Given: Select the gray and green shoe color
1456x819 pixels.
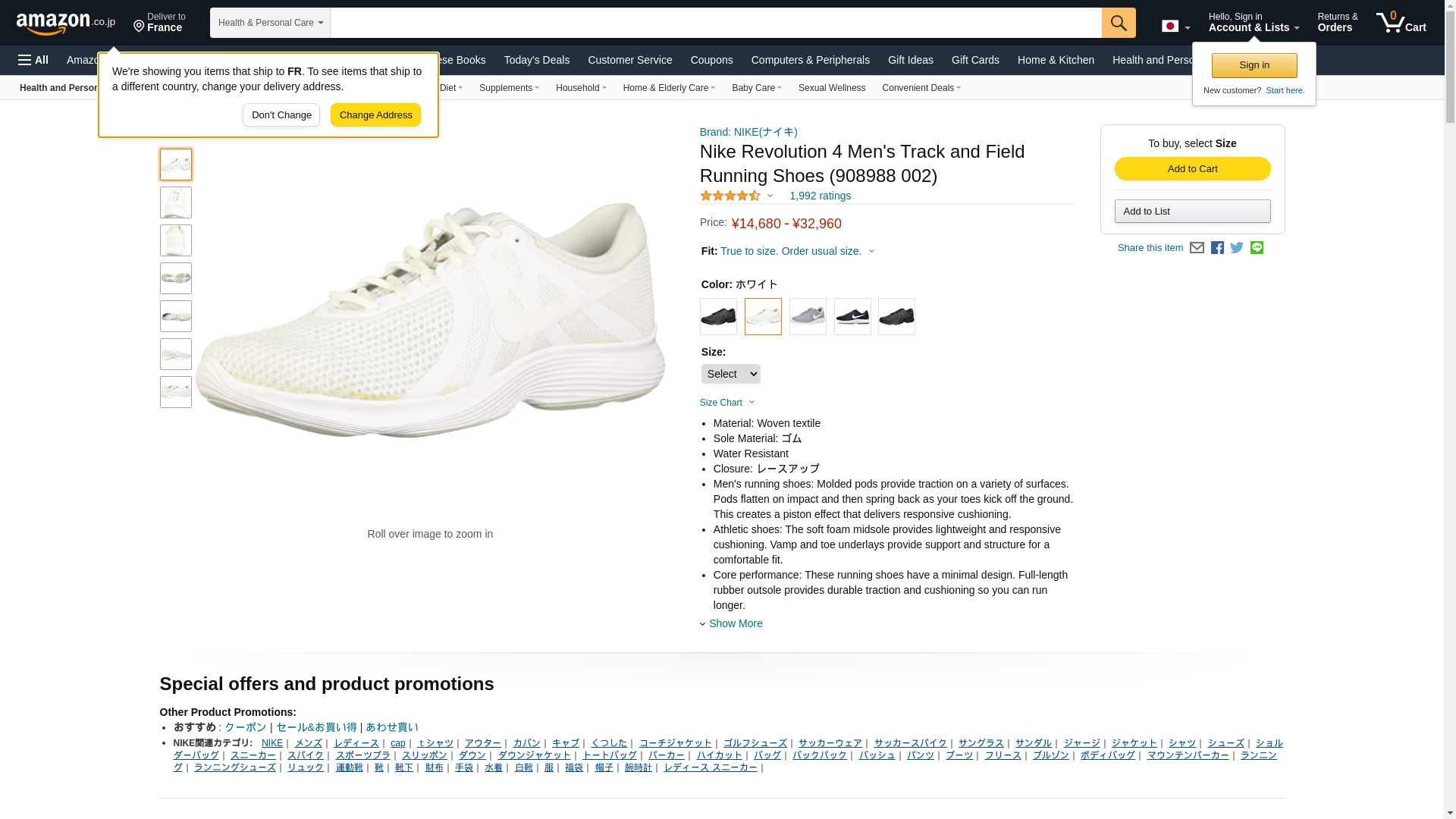Looking at the screenshot, I should point(808,316).
